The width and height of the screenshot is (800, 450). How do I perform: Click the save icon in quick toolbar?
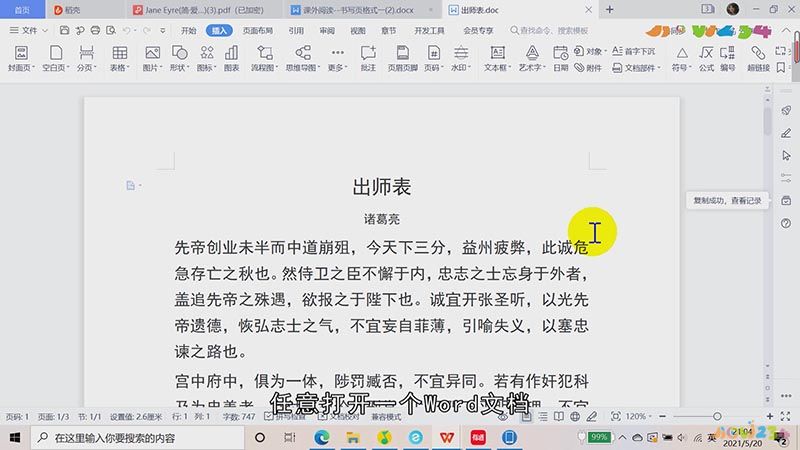(64, 31)
